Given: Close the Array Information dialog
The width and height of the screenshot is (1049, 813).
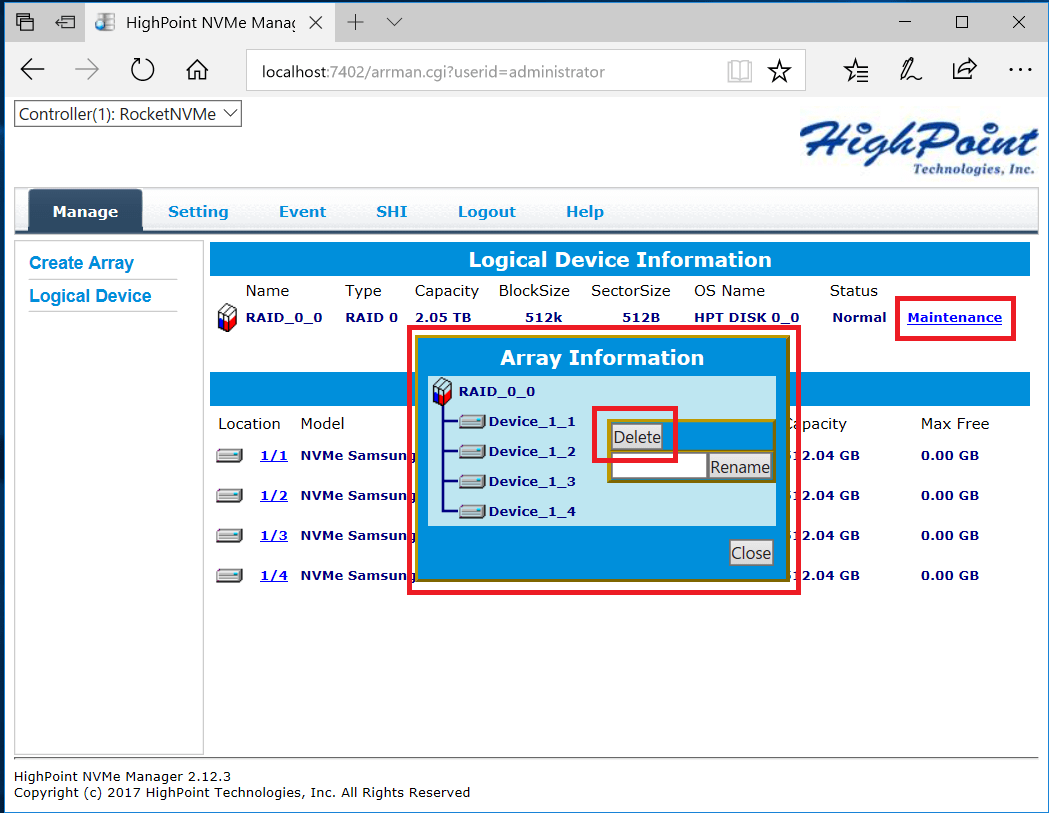Looking at the screenshot, I should (751, 553).
